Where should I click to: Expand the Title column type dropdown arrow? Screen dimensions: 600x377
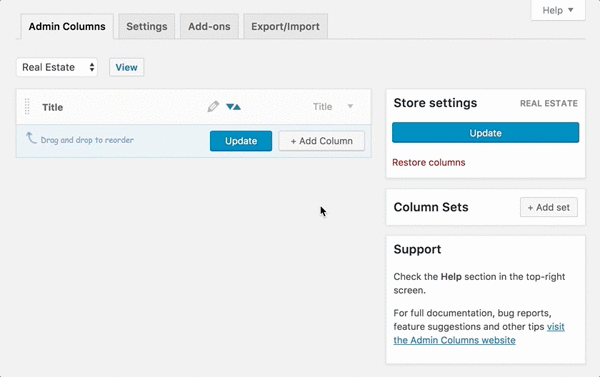350,106
